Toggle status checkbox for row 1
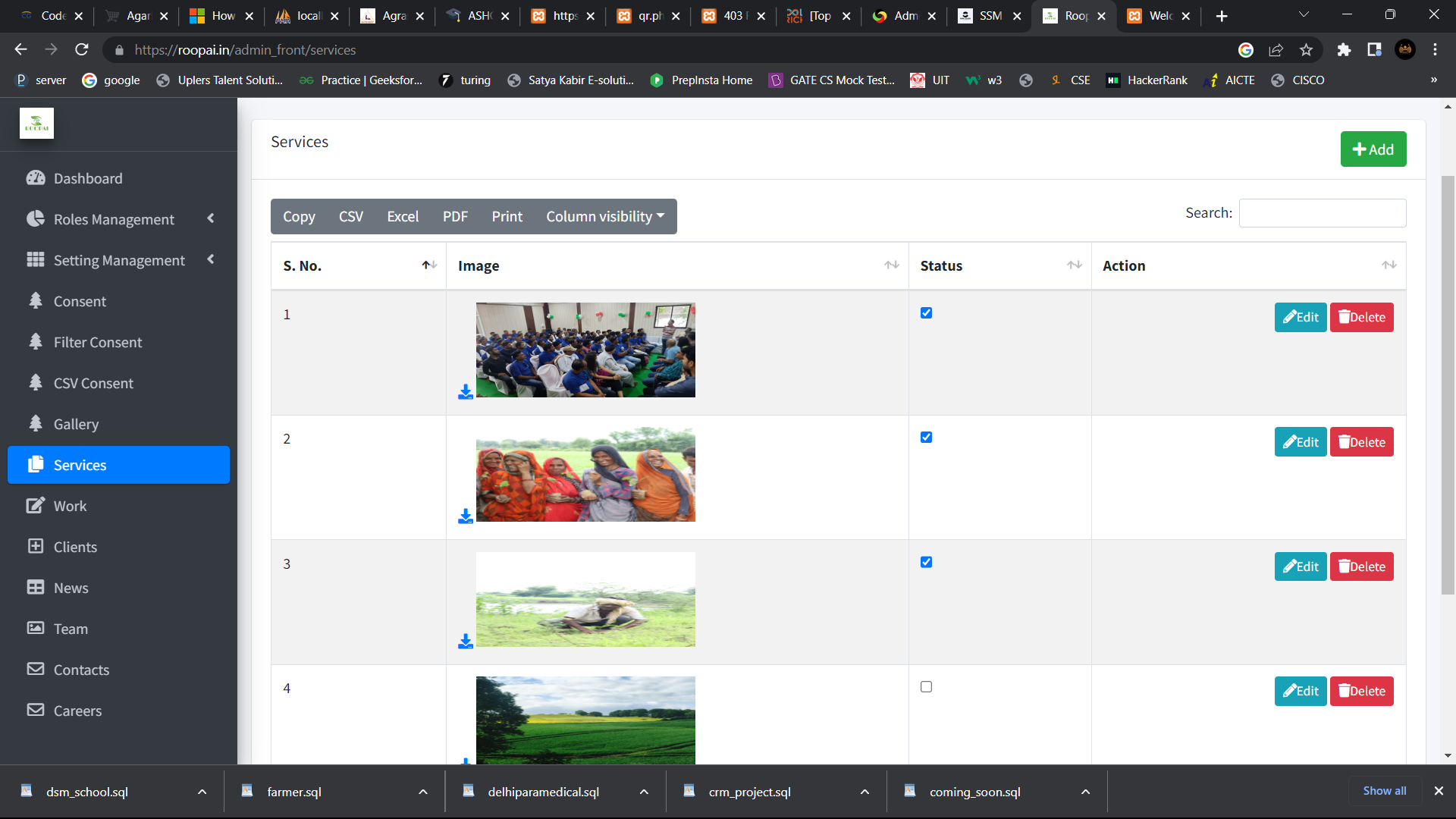Image resolution: width=1456 pixels, height=819 pixels. tap(926, 313)
